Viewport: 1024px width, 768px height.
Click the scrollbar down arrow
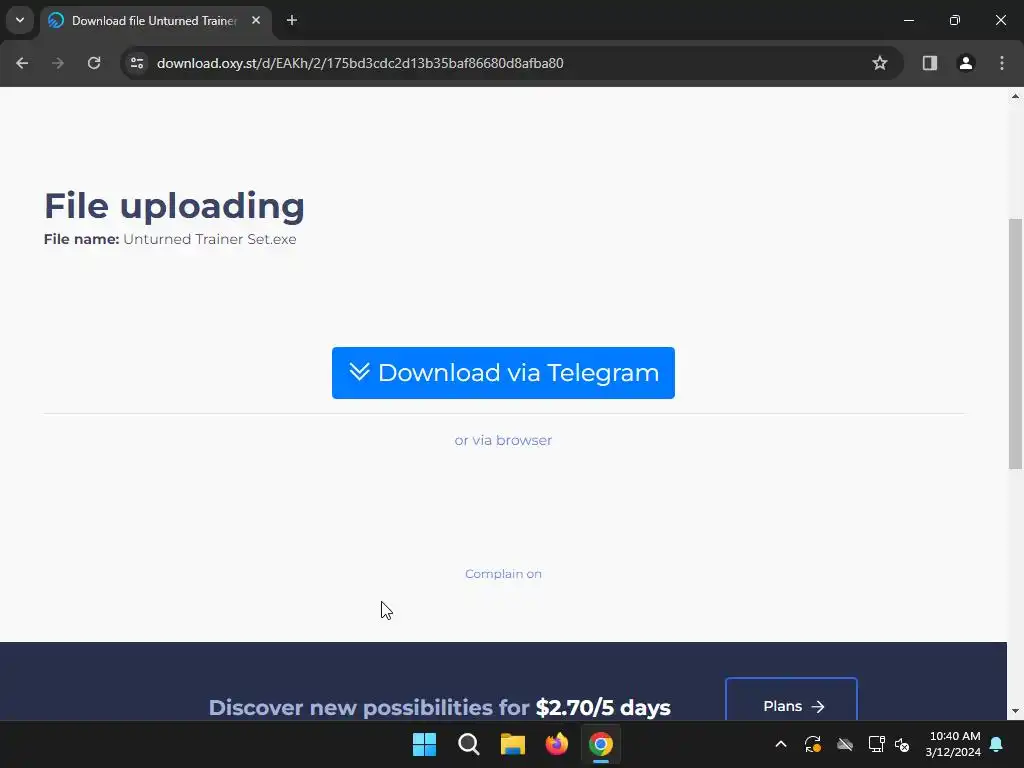click(1015, 711)
